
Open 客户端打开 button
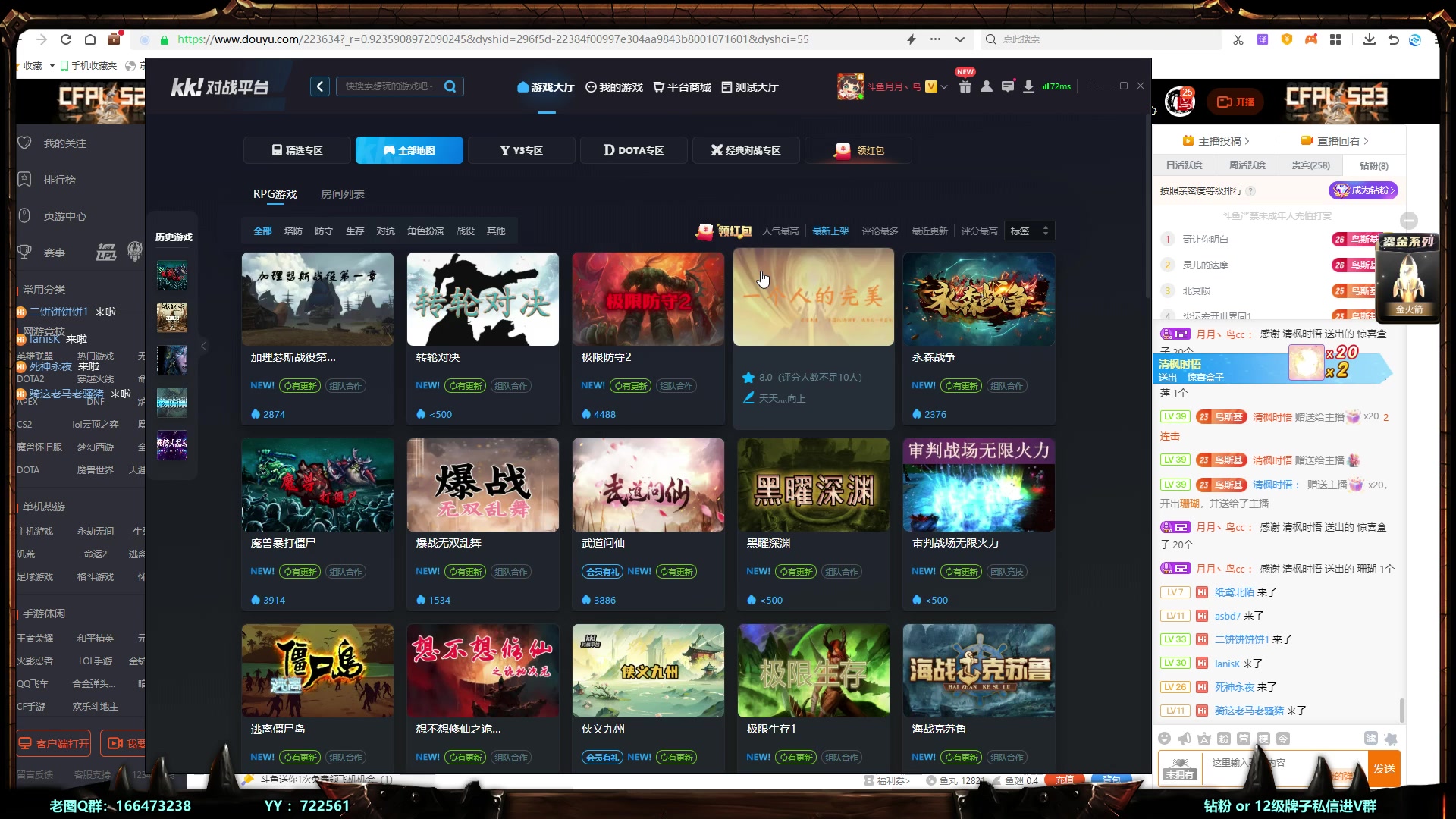pyautogui.click(x=55, y=743)
